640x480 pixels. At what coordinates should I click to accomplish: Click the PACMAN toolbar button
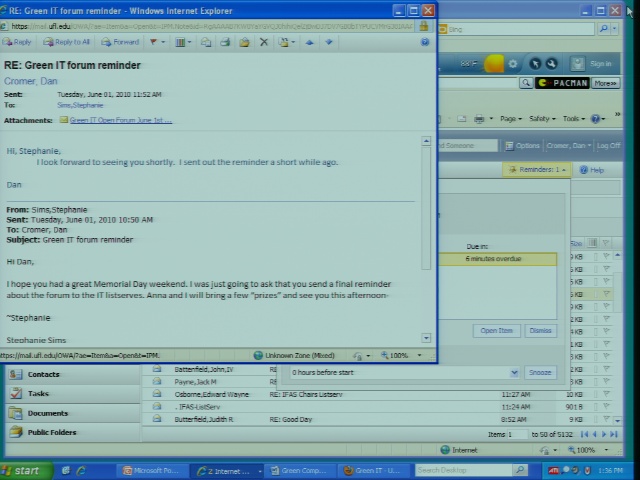tap(562, 83)
